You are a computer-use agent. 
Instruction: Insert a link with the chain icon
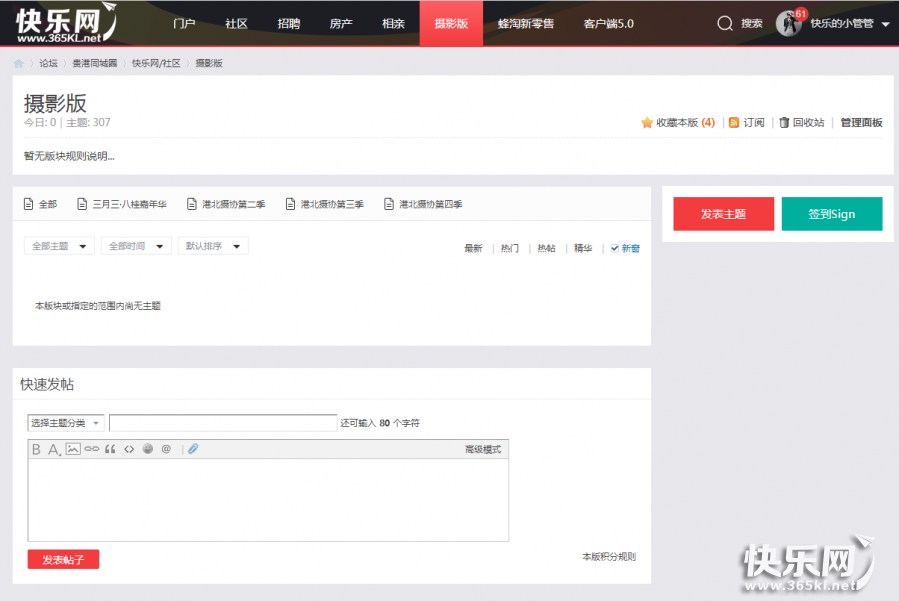[x=92, y=449]
